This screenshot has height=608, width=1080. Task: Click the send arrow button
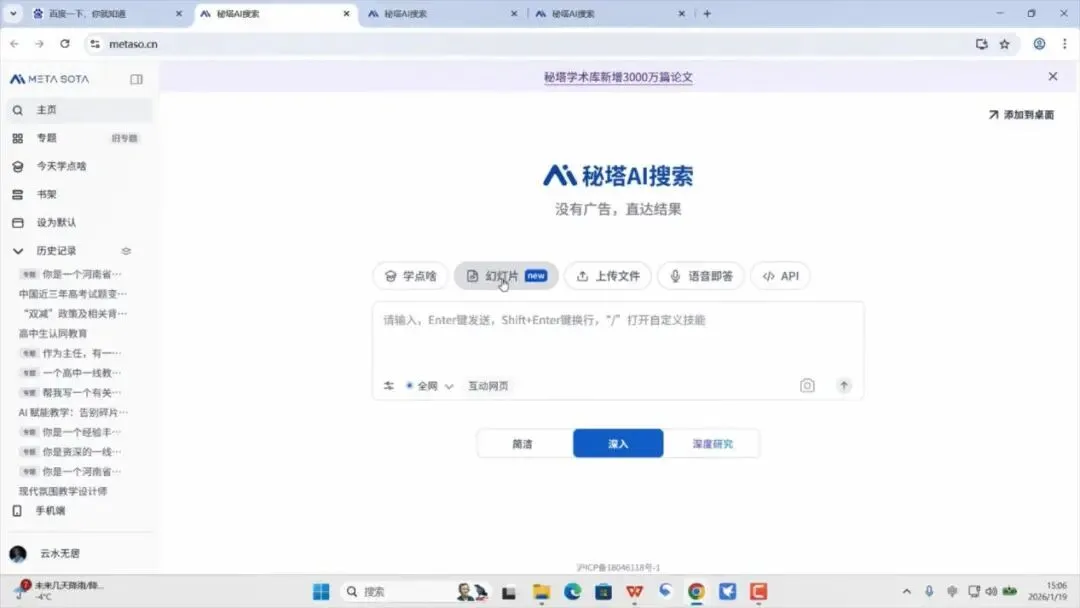coord(844,386)
